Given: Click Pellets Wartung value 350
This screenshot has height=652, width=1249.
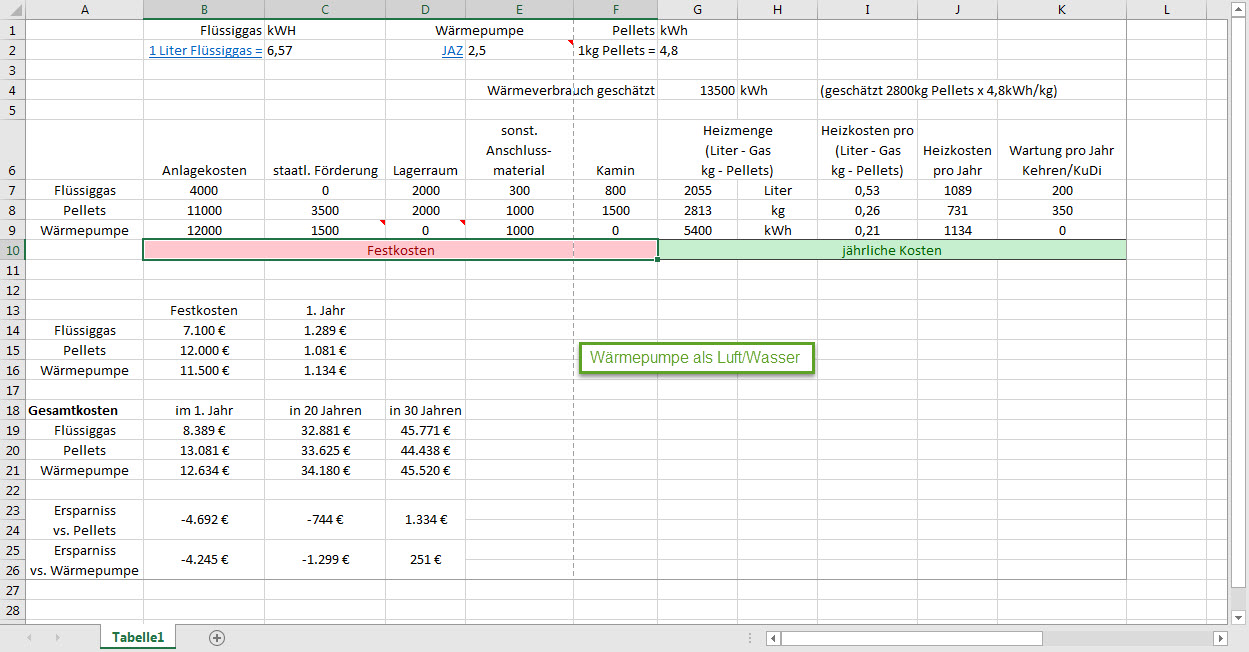Looking at the screenshot, I should click(x=1062, y=210).
